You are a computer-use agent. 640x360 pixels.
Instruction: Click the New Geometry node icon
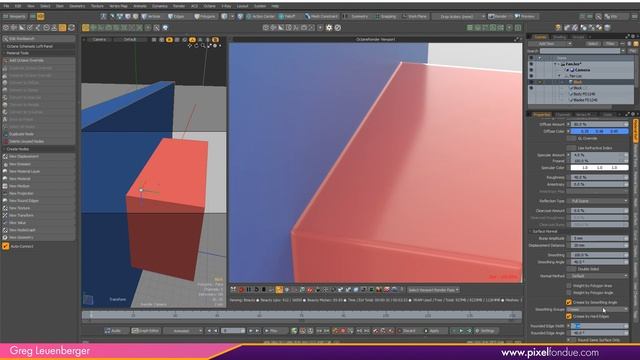click(5, 238)
